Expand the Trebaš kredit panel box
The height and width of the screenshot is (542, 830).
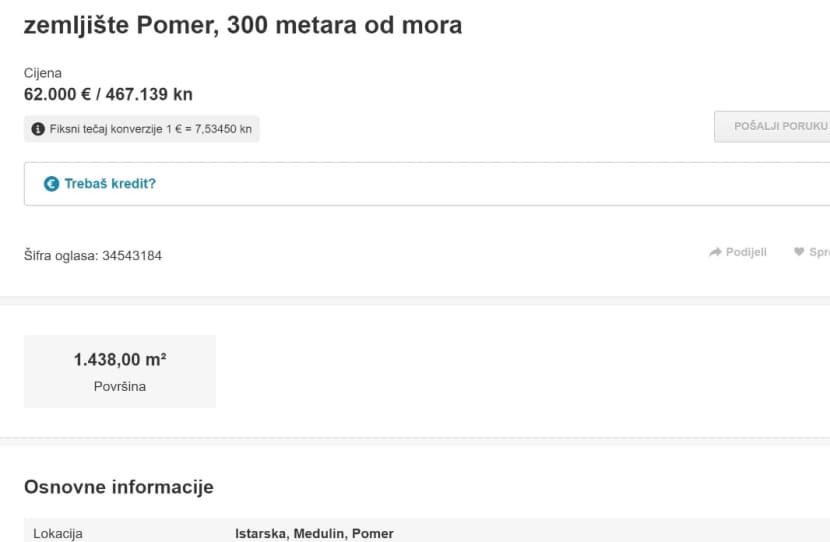pyautogui.click(x=427, y=184)
